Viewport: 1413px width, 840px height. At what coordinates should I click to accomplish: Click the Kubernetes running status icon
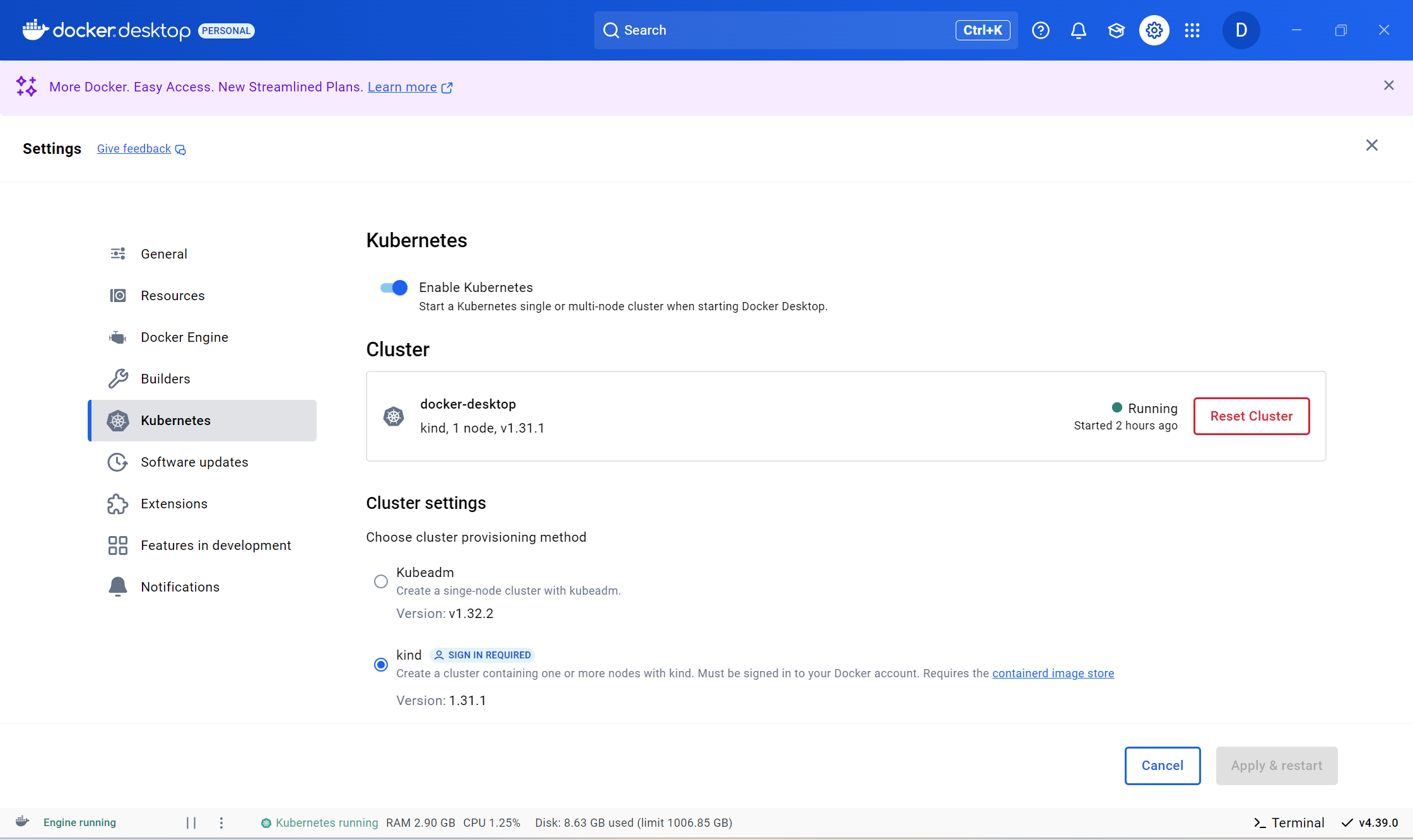tap(266, 823)
